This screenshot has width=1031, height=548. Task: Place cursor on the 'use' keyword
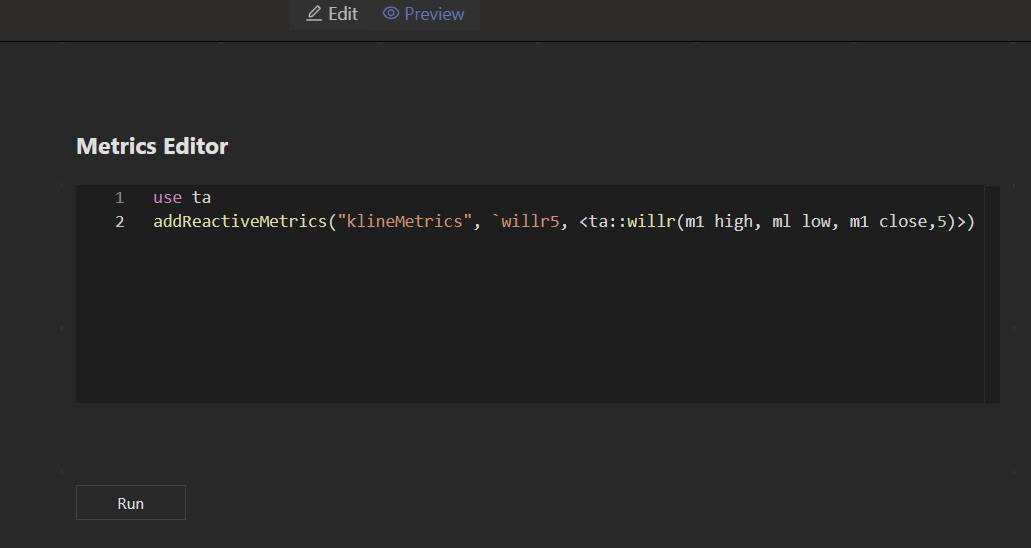pos(167,198)
